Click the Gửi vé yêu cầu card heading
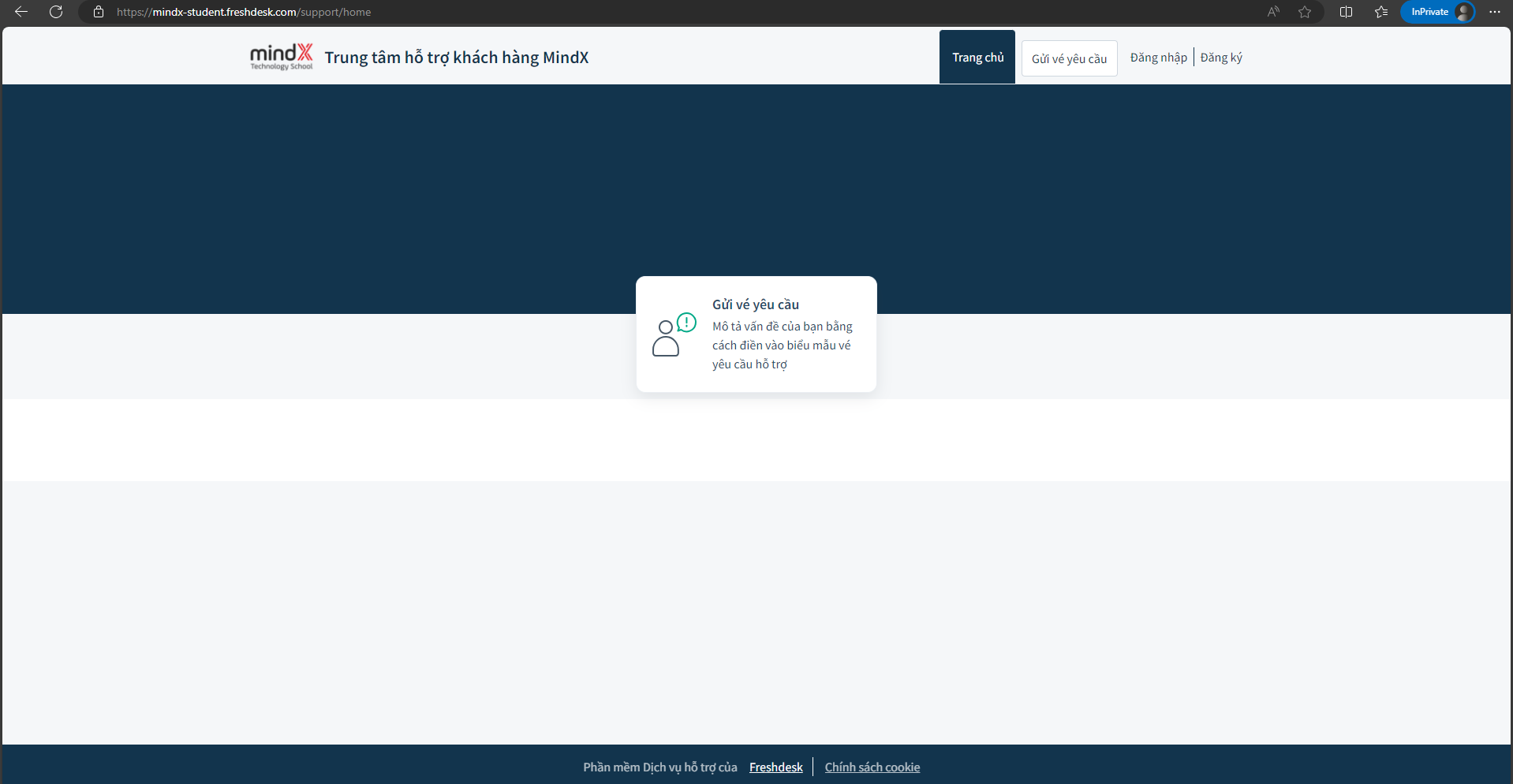The height and width of the screenshot is (784, 1513). (755, 304)
